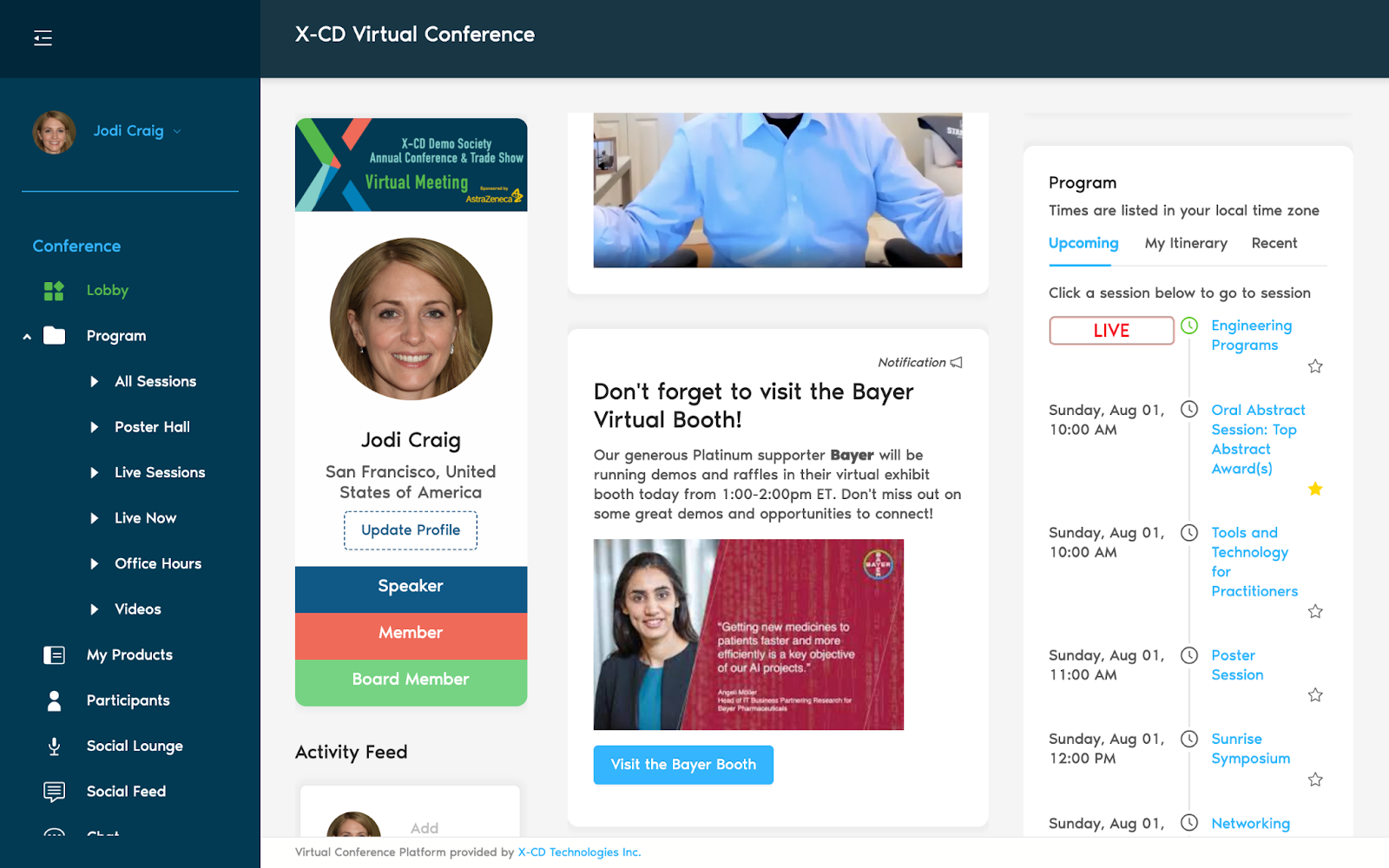Viewport: 1389px width, 868px height.
Task: Open the Participants person icon
Action: [x=54, y=700]
